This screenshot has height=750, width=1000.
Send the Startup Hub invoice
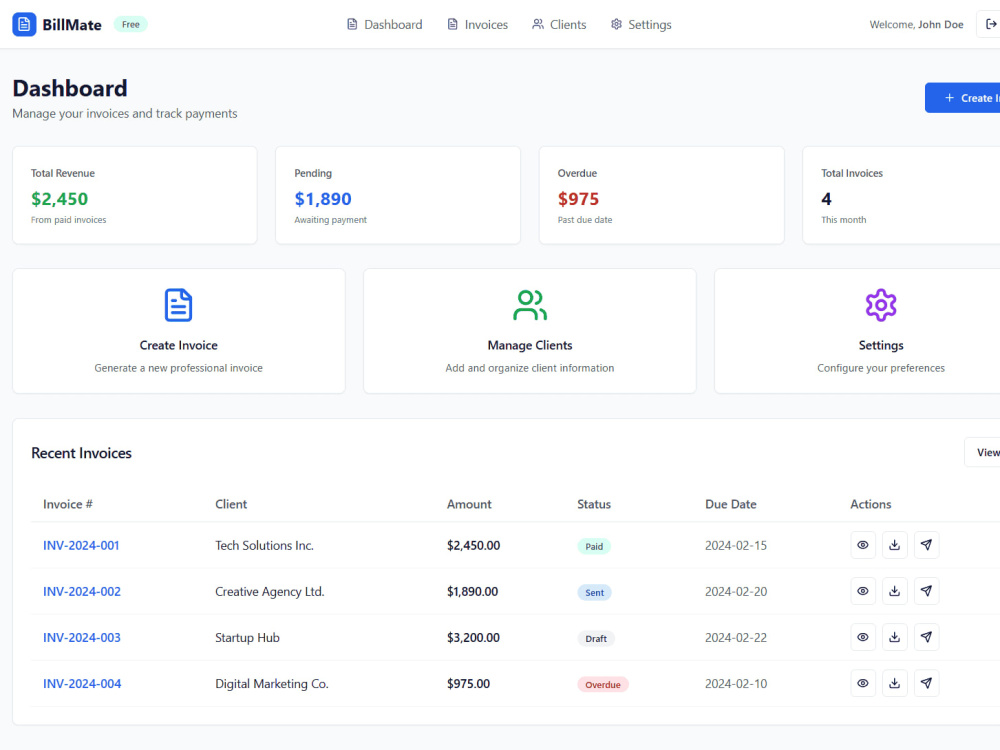coord(927,637)
